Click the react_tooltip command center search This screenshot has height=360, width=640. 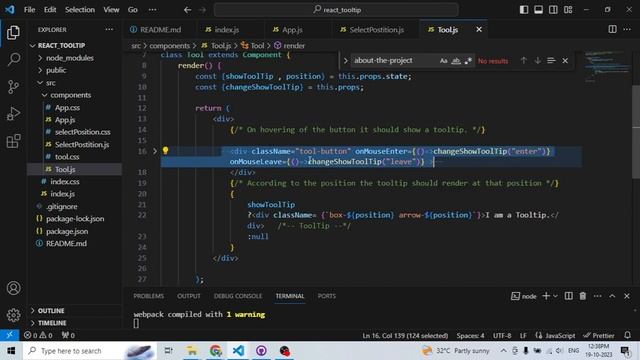[x=336, y=10]
